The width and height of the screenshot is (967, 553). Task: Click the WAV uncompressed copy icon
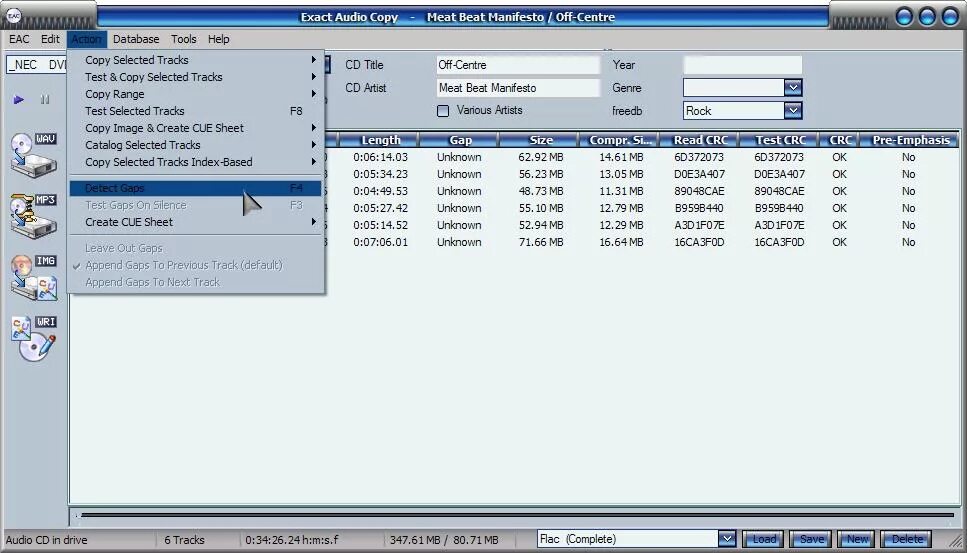pyautogui.click(x=34, y=155)
